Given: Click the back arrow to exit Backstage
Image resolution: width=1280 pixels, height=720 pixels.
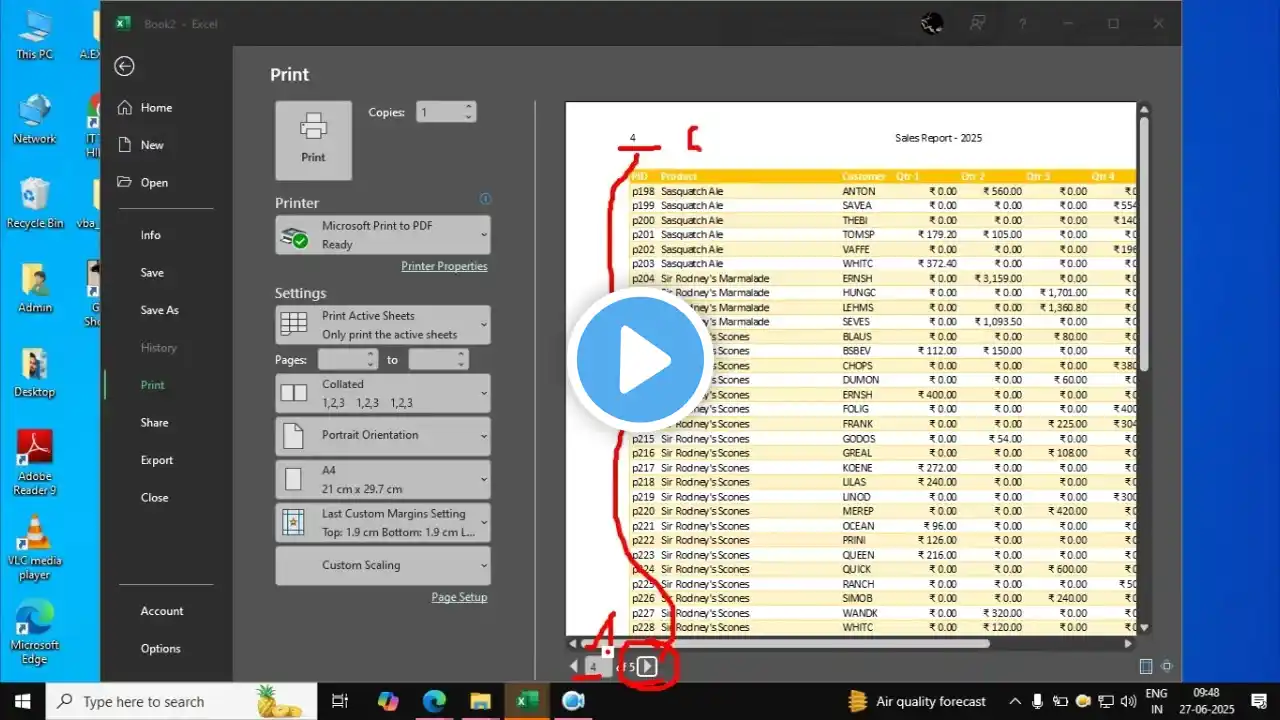Looking at the screenshot, I should (124, 66).
